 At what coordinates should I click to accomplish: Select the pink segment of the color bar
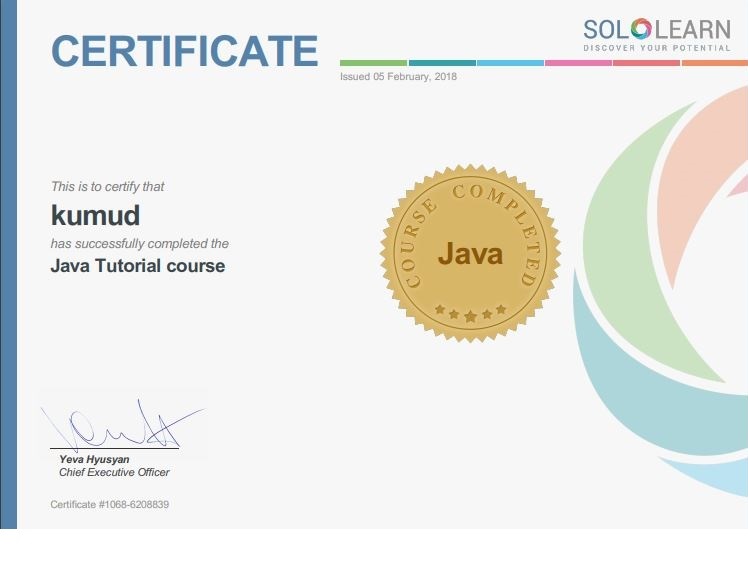coord(578,63)
